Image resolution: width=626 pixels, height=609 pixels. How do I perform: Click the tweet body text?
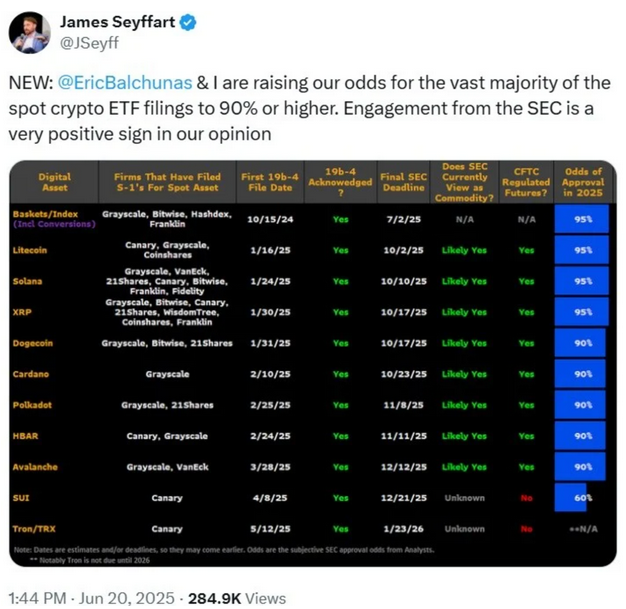[x=310, y=108]
